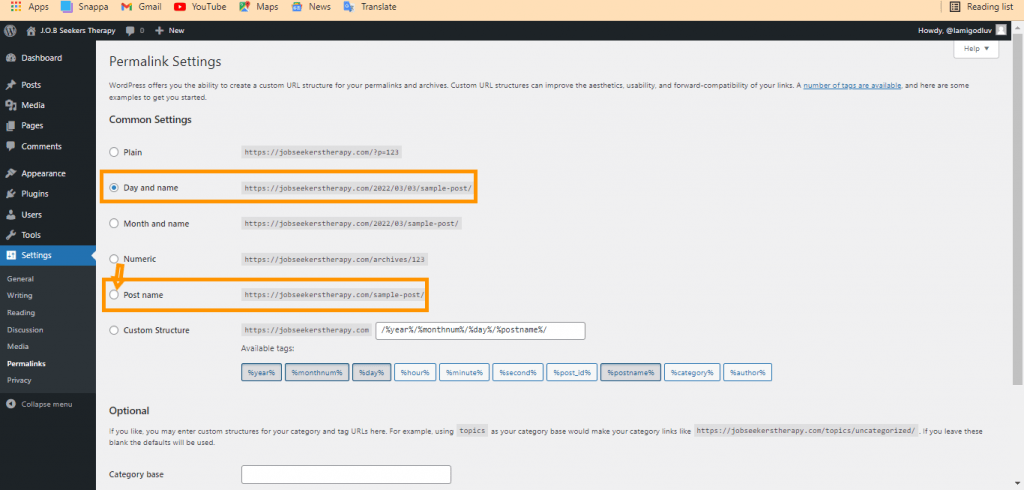Insert the %second% tag

517,372
